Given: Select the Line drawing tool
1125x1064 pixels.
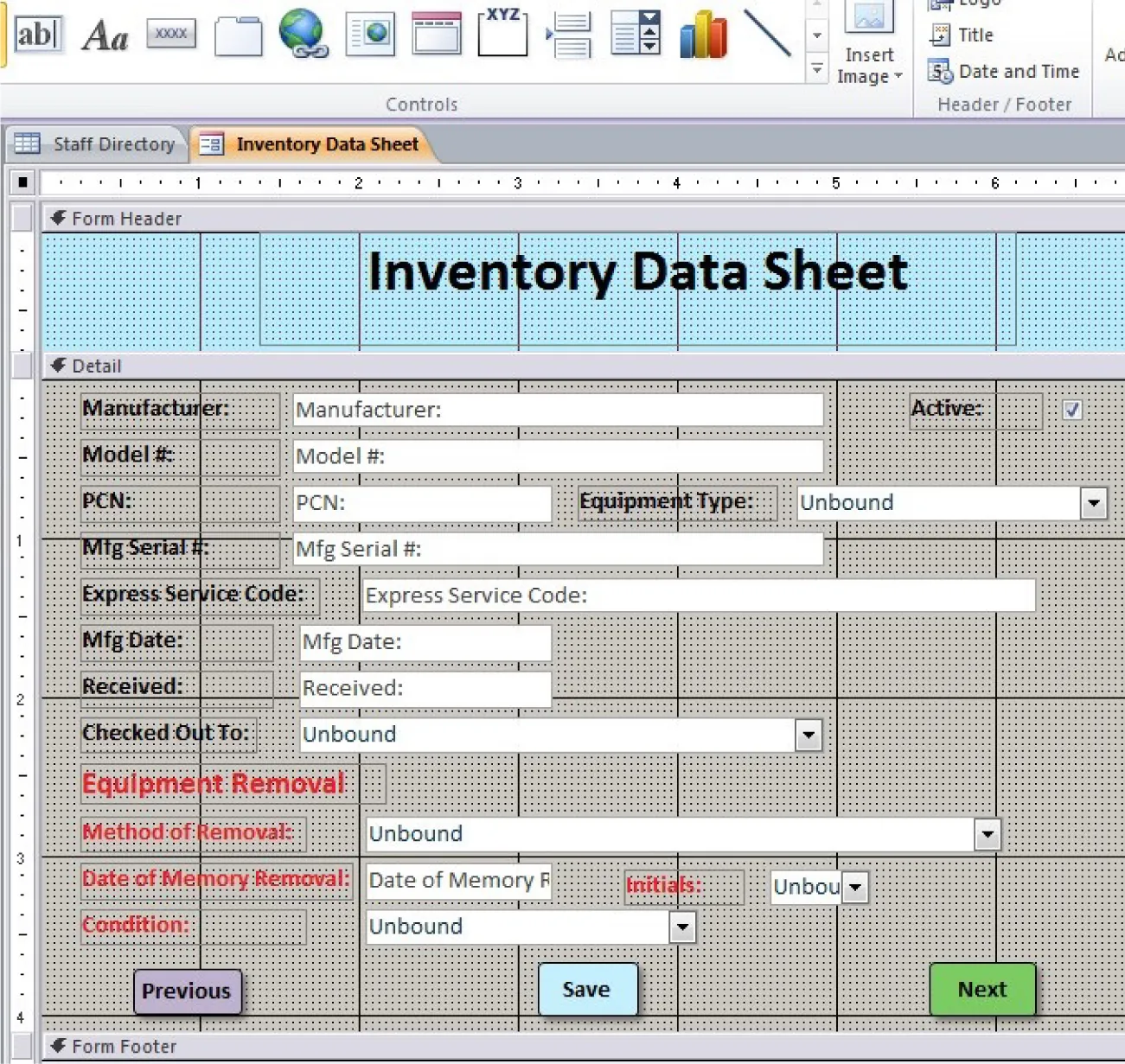Looking at the screenshot, I should pyautogui.click(x=768, y=34).
